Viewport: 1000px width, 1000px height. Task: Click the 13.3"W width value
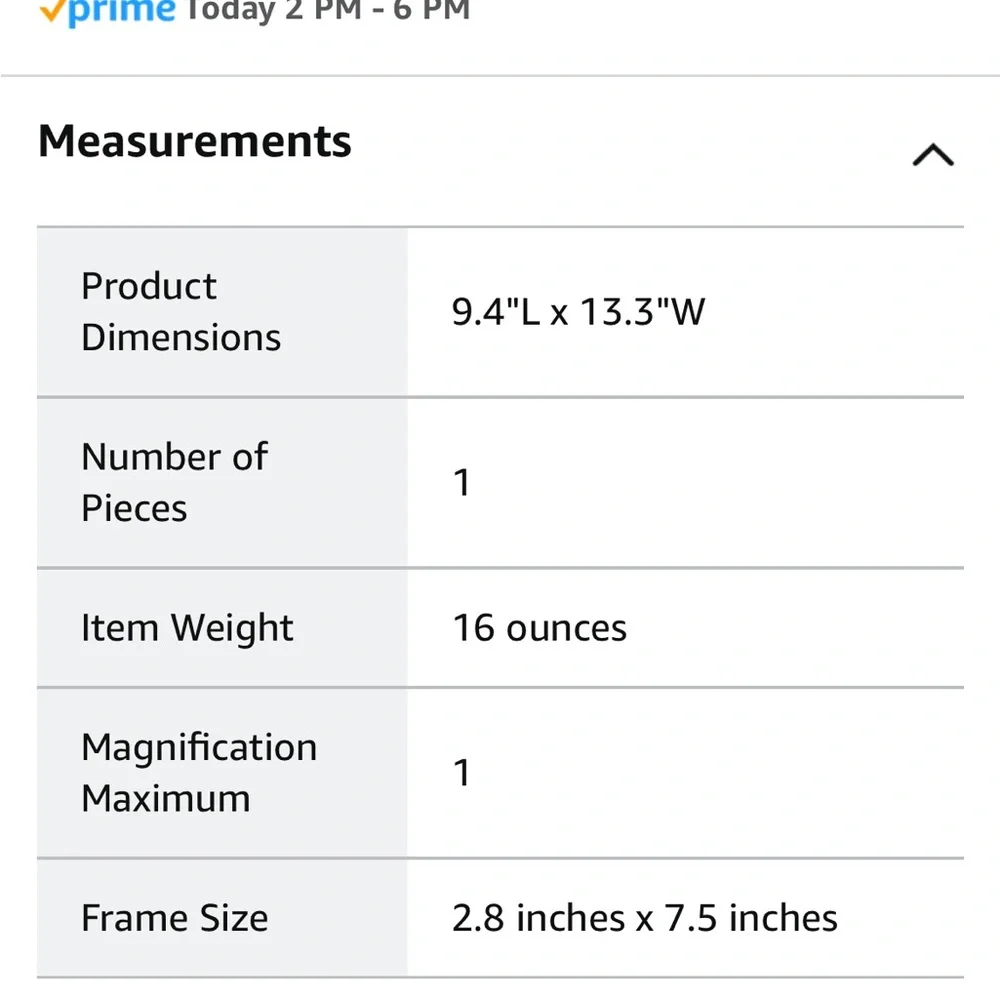(x=642, y=312)
